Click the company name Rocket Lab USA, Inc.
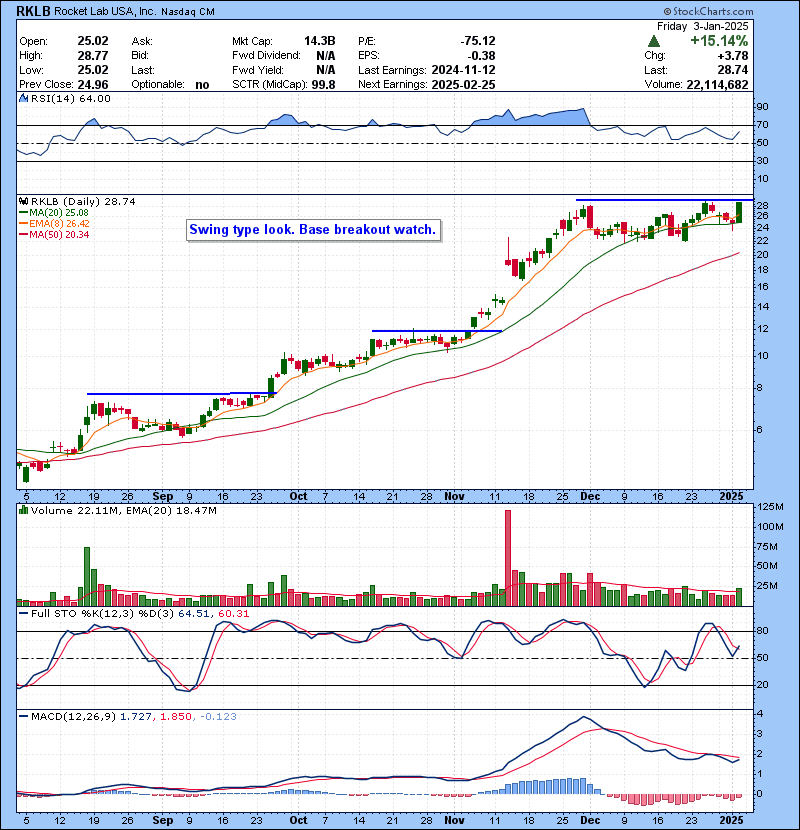Image resolution: width=800 pixels, height=830 pixels. point(105,11)
